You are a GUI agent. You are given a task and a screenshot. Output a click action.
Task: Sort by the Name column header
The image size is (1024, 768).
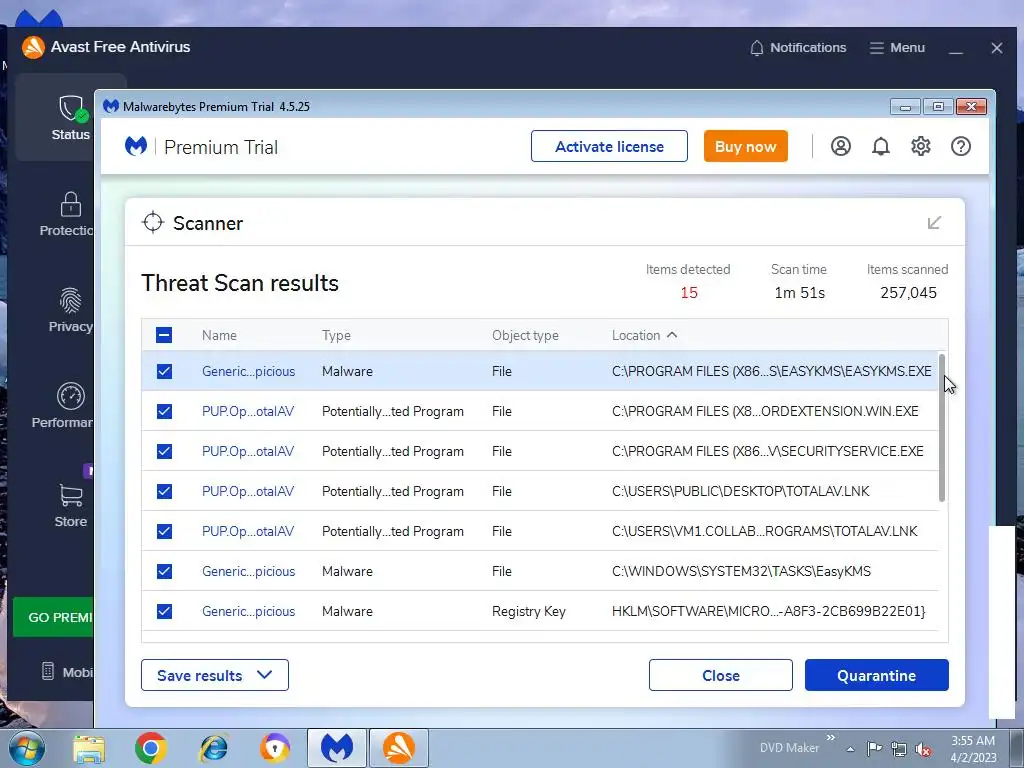tap(219, 335)
